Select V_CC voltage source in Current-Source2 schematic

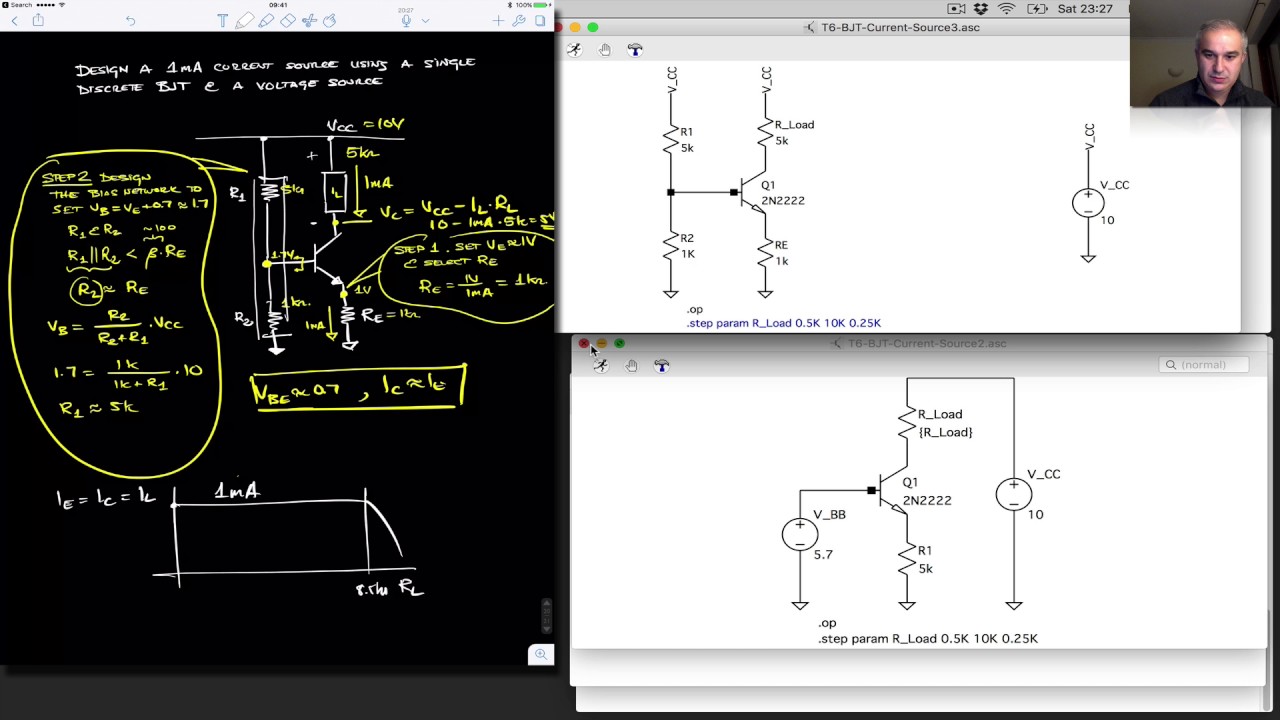(x=1014, y=494)
